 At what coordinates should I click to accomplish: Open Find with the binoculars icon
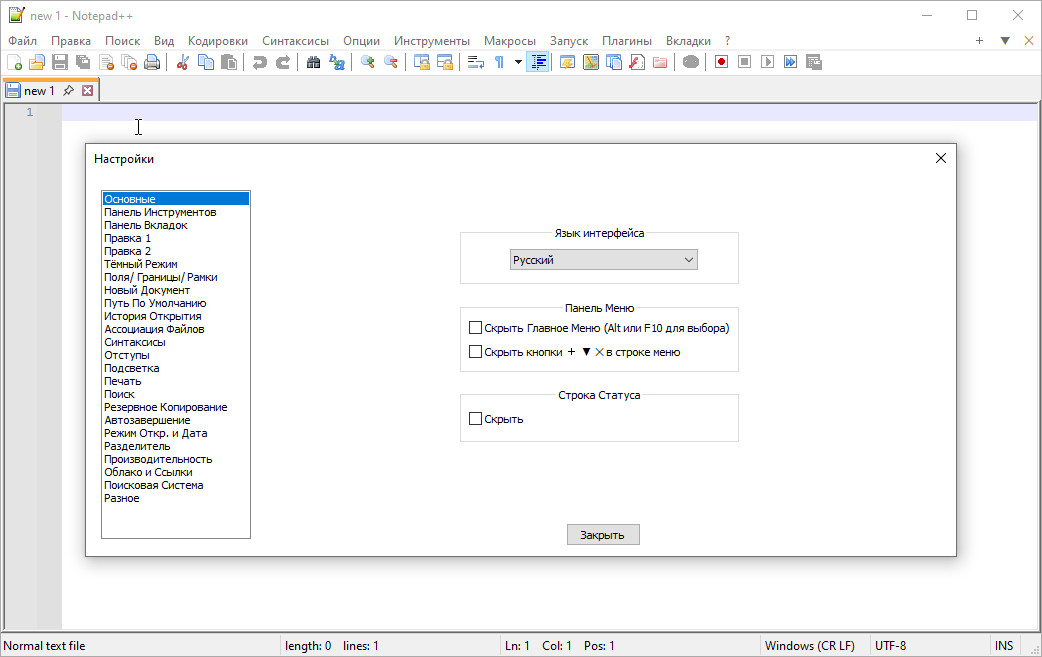point(313,62)
